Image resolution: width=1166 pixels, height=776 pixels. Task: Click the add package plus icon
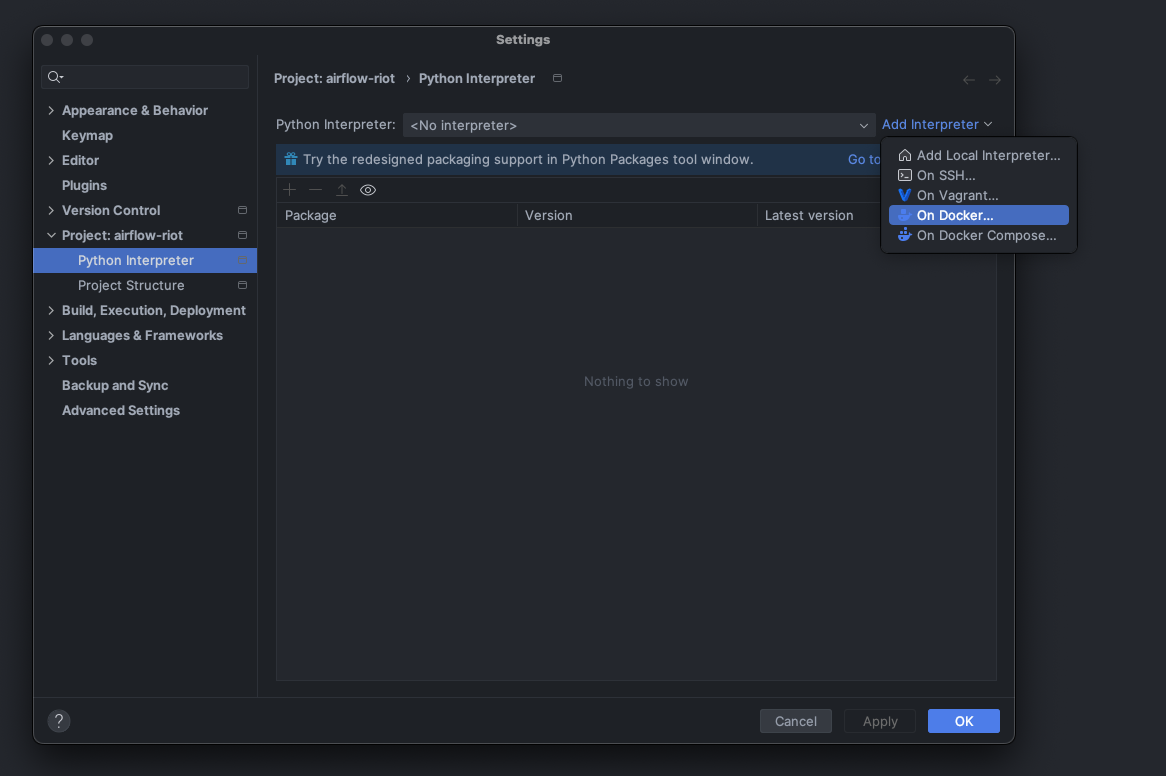[x=289, y=189]
